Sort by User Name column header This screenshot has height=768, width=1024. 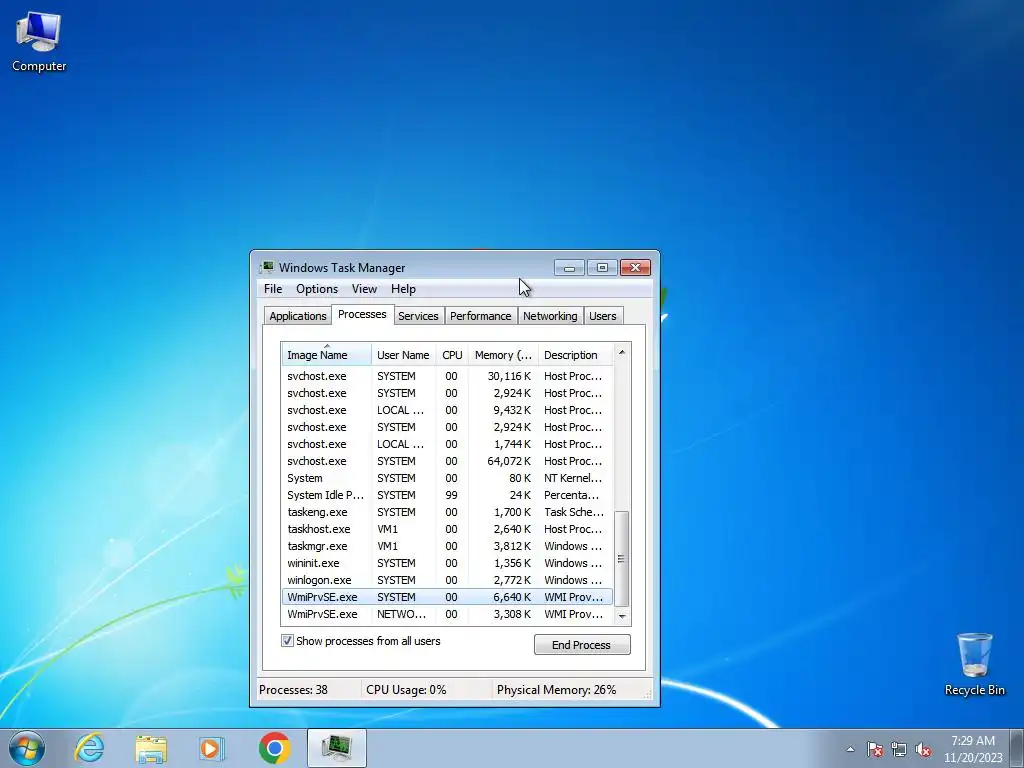click(403, 355)
